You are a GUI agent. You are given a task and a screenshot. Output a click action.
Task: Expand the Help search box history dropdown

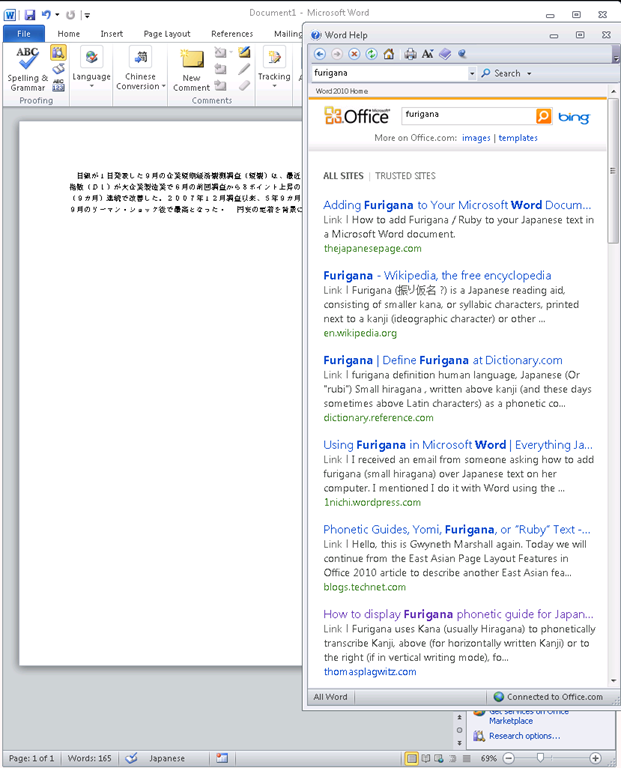[472, 73]
